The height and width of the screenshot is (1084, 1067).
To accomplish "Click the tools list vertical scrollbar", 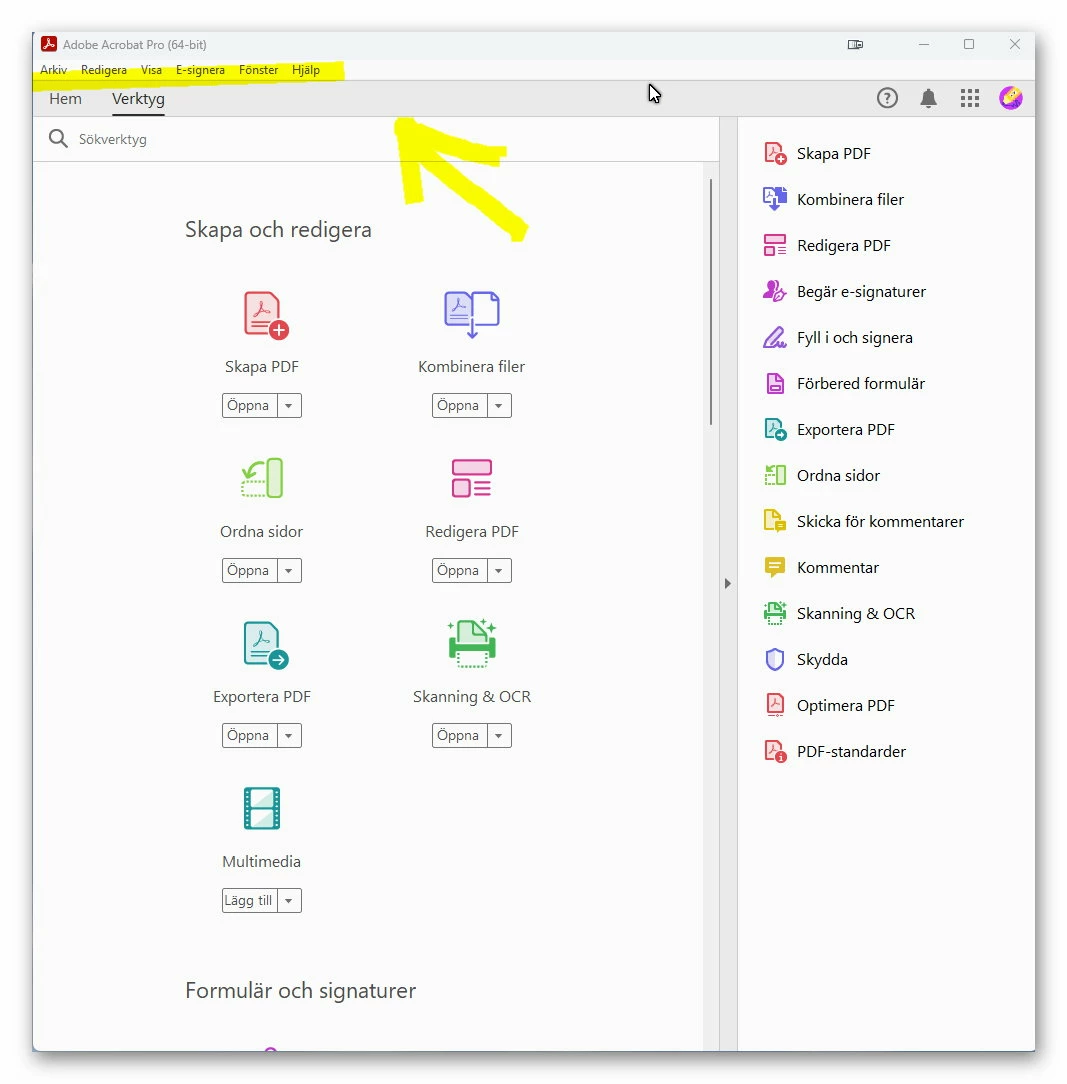I will (x=711, y=301).
